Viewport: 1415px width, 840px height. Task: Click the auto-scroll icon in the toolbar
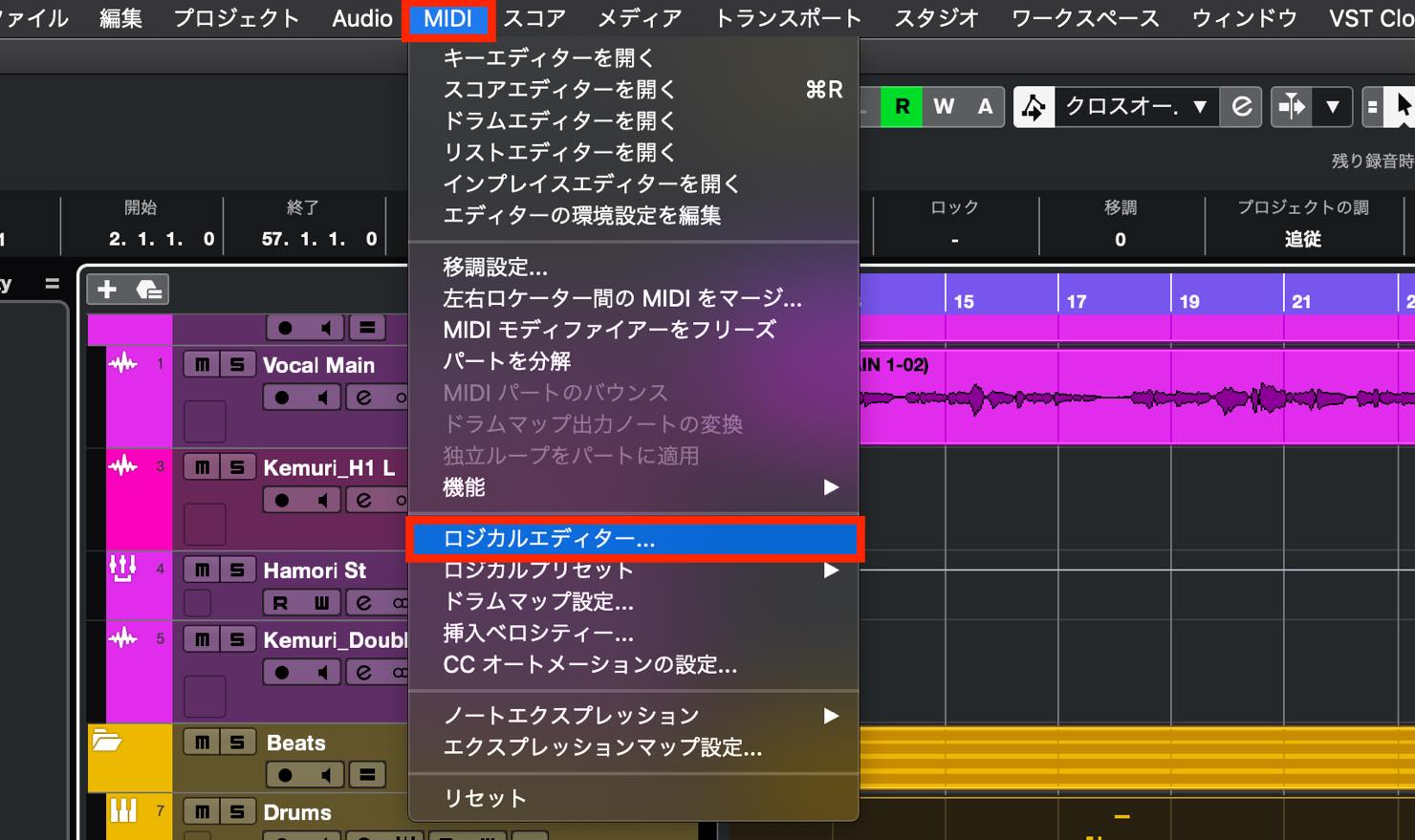click(x=1291, y=106)
